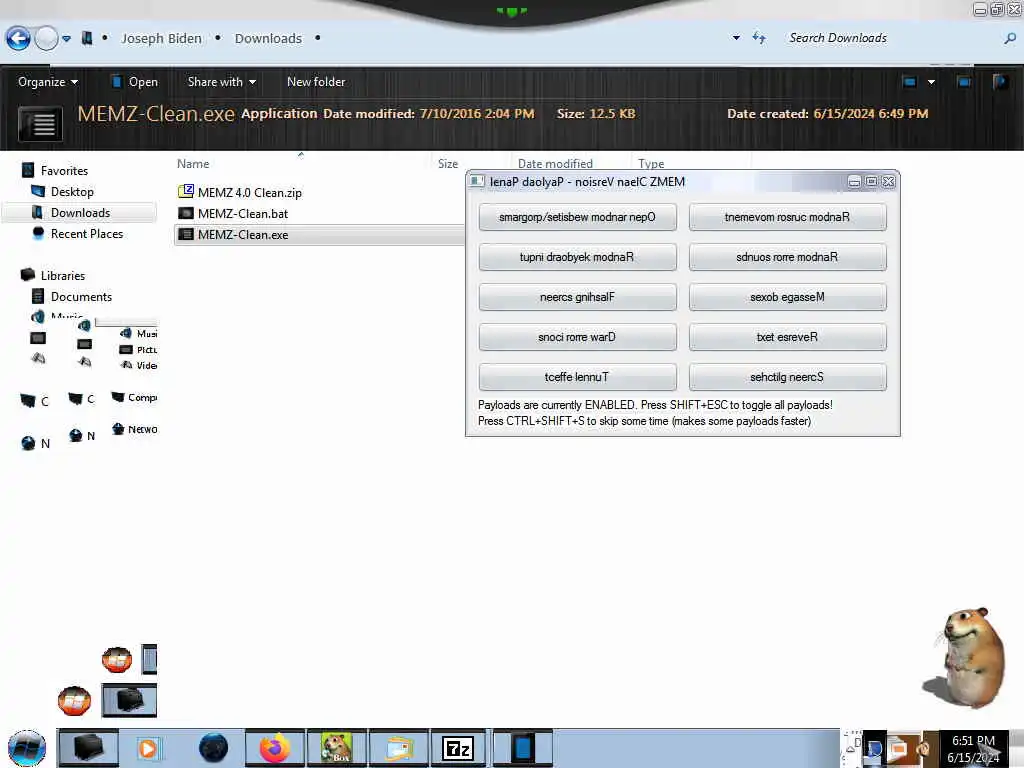
Task: Select Libraries in the navigation pane
Action: [63, 276]
